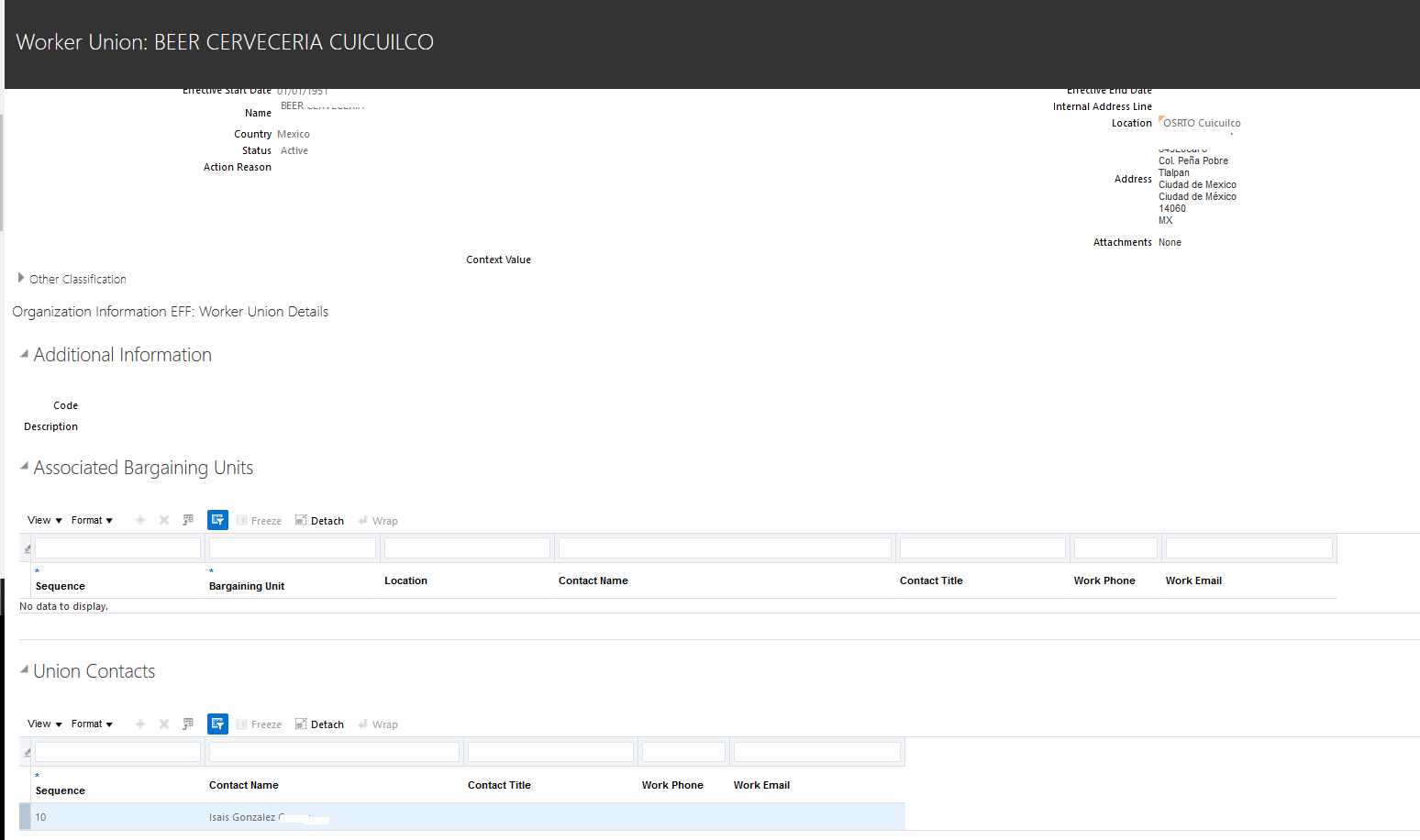Click Wrap in Bargaining Units toolbar
This screenshot has width=1420, height=840.
click(378, 521)
